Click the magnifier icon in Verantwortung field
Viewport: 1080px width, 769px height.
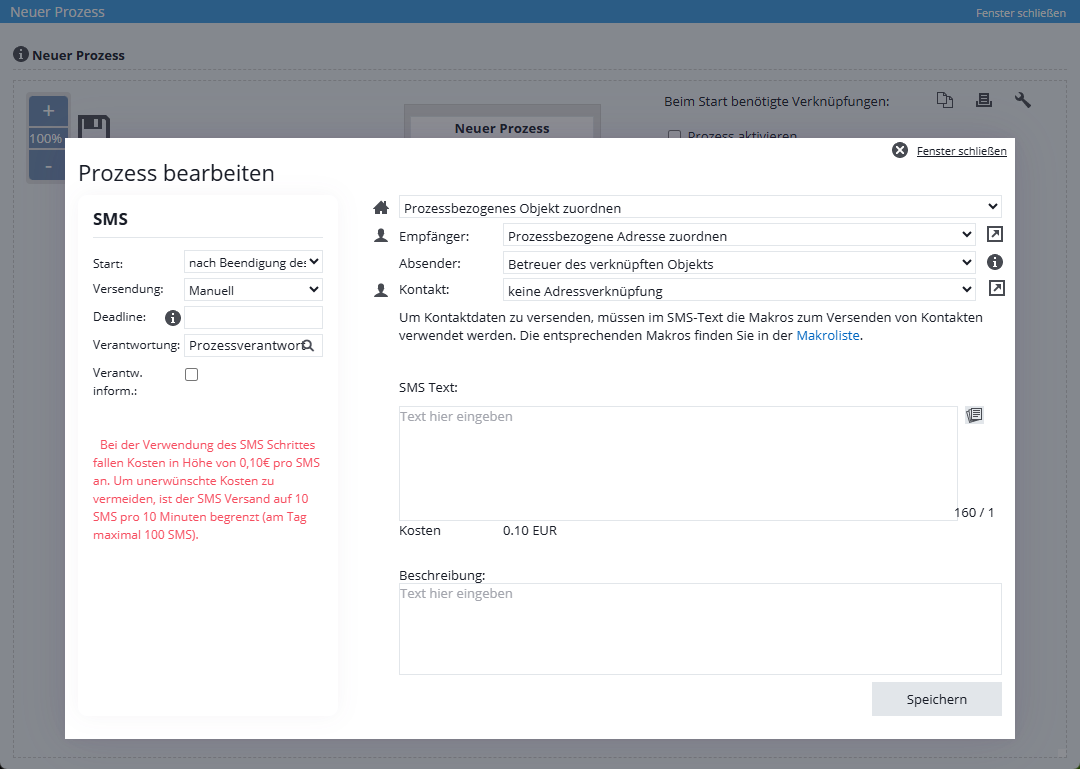tap(308, 345)
